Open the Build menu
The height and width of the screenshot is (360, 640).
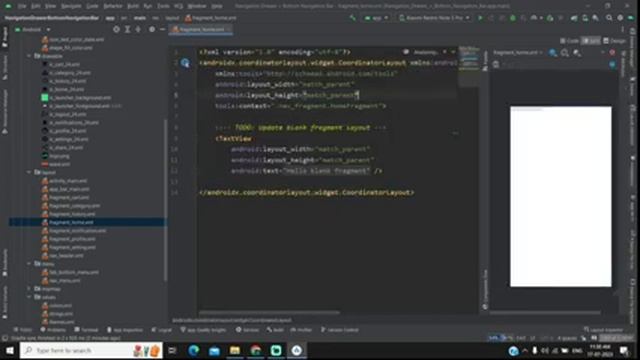point(133,6)
